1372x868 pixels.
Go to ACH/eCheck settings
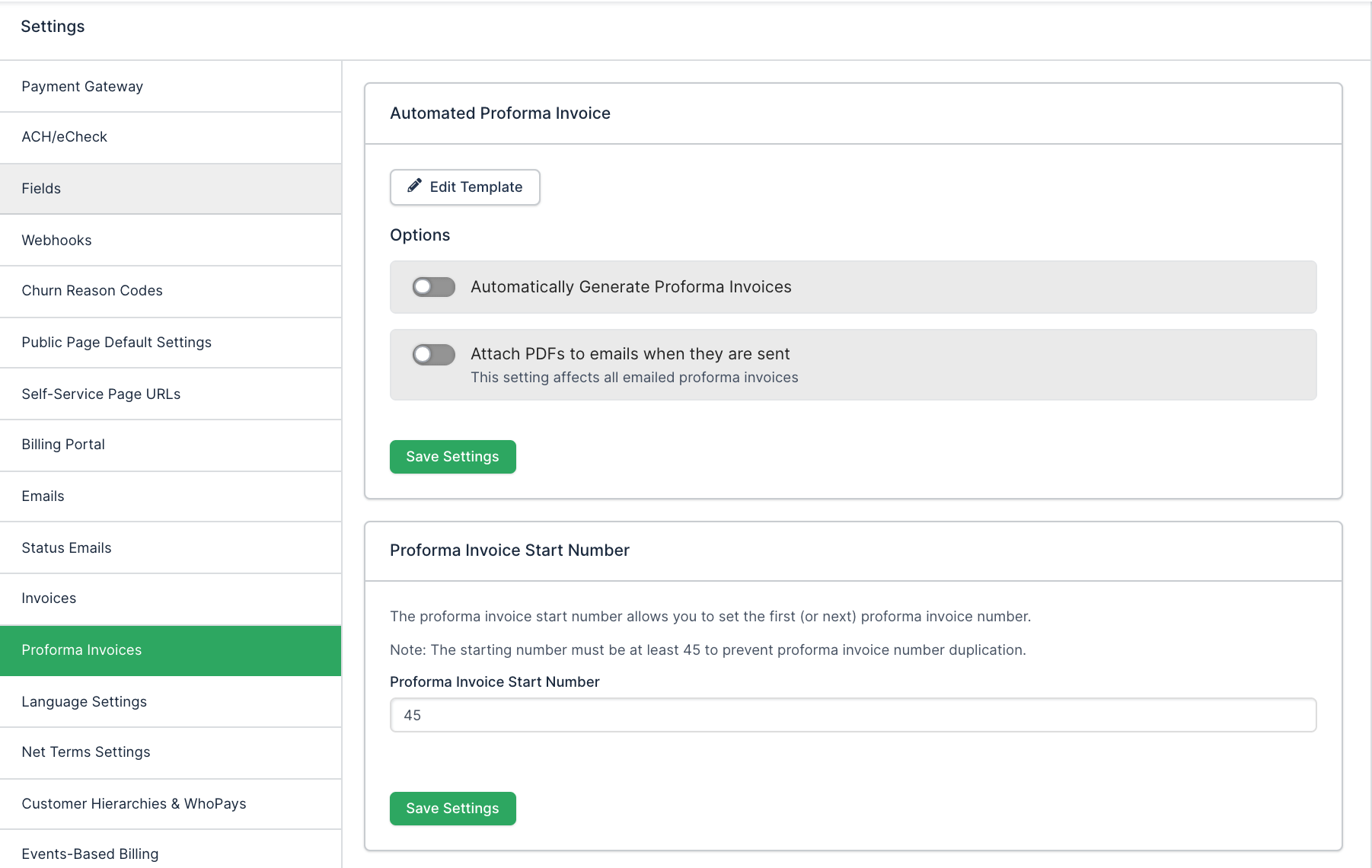65,137
